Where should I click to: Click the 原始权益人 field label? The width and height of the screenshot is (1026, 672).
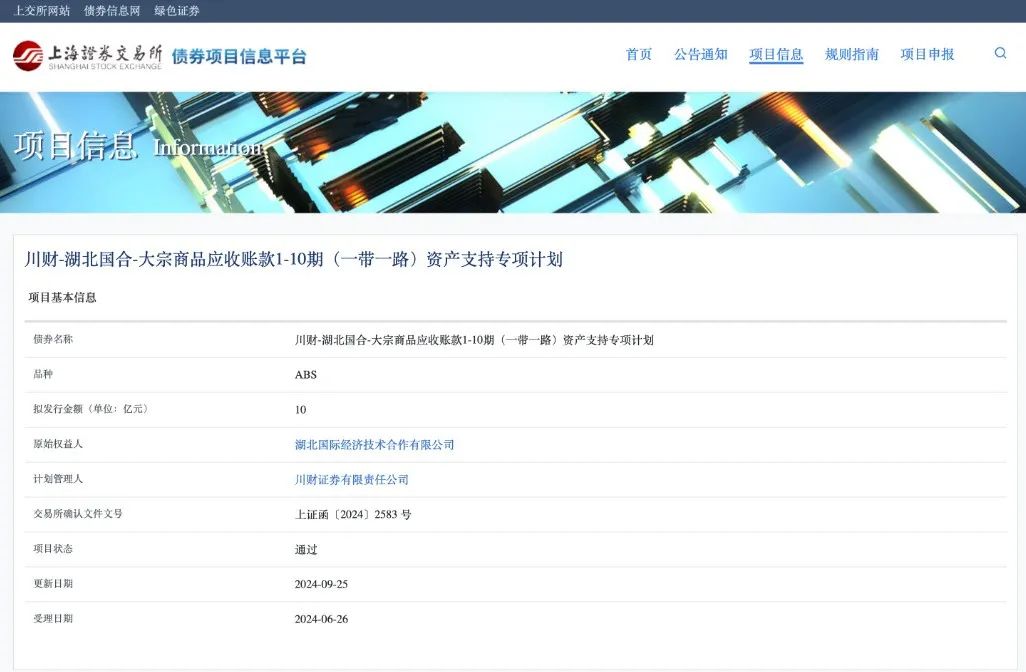click(58, 444)
